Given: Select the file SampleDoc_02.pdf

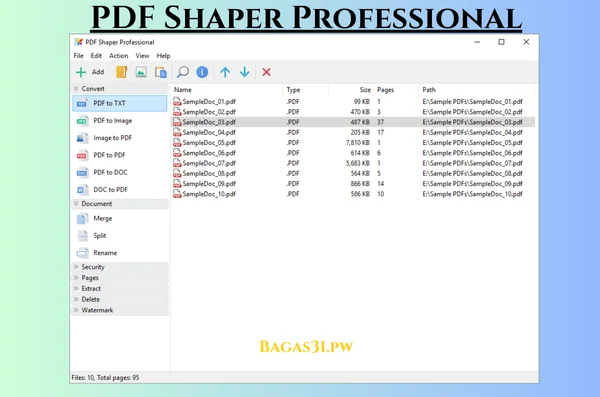Looking at the screenshot, I should [x=209, y=112].
